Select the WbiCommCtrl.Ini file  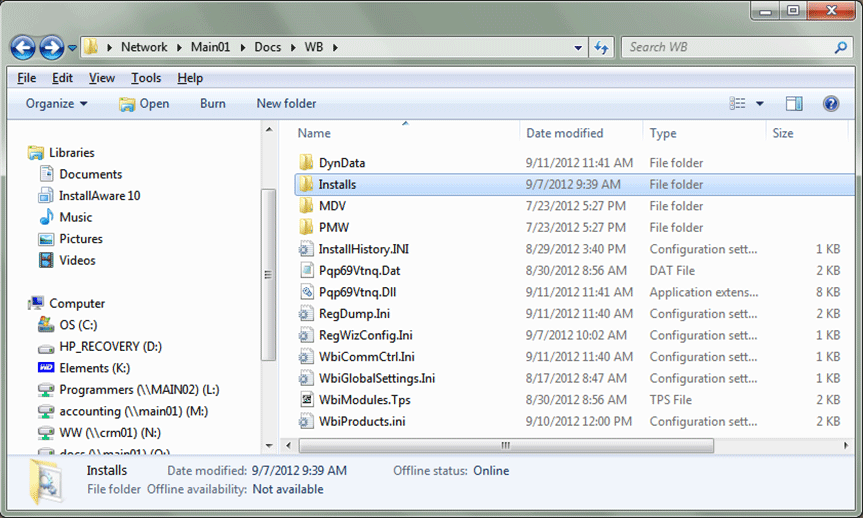coord(366,357)
